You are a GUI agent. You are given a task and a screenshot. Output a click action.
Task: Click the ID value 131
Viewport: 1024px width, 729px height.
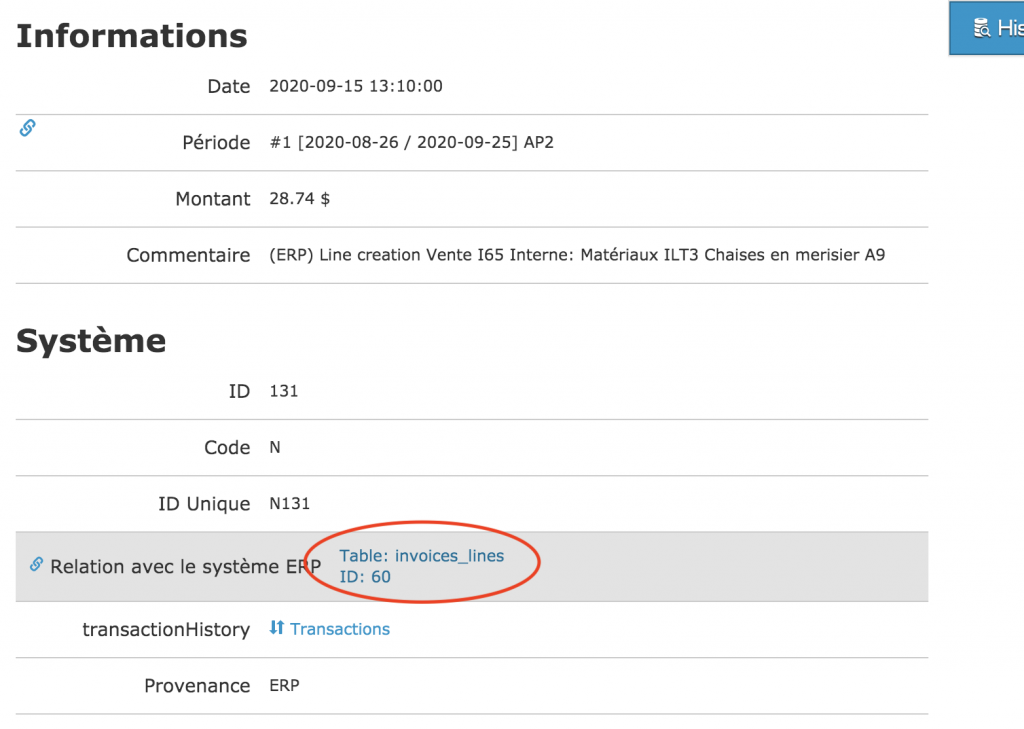[x=284, y=391]
